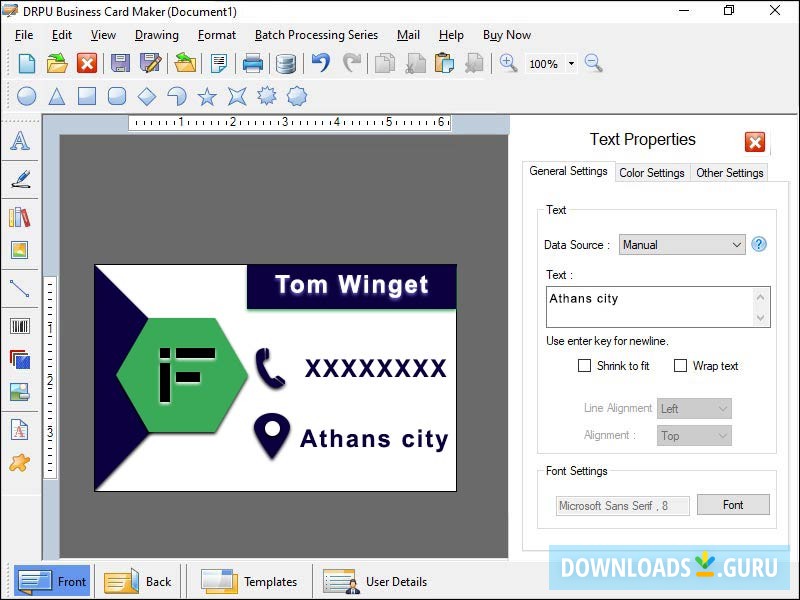This screenshot has width=800, height=600.
Task: Click Buy Now in the menu bar
Action: pos(507,35)
